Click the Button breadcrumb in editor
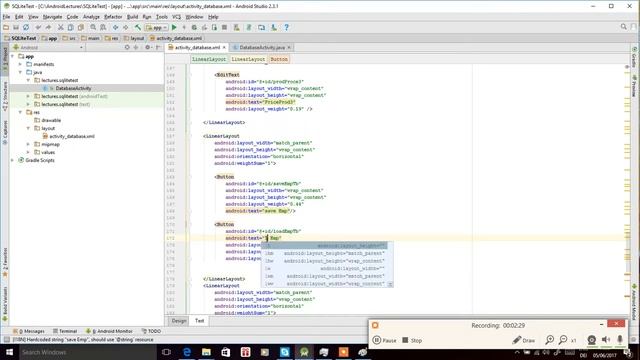The image size is (640, 360). [x=279, y=59]
